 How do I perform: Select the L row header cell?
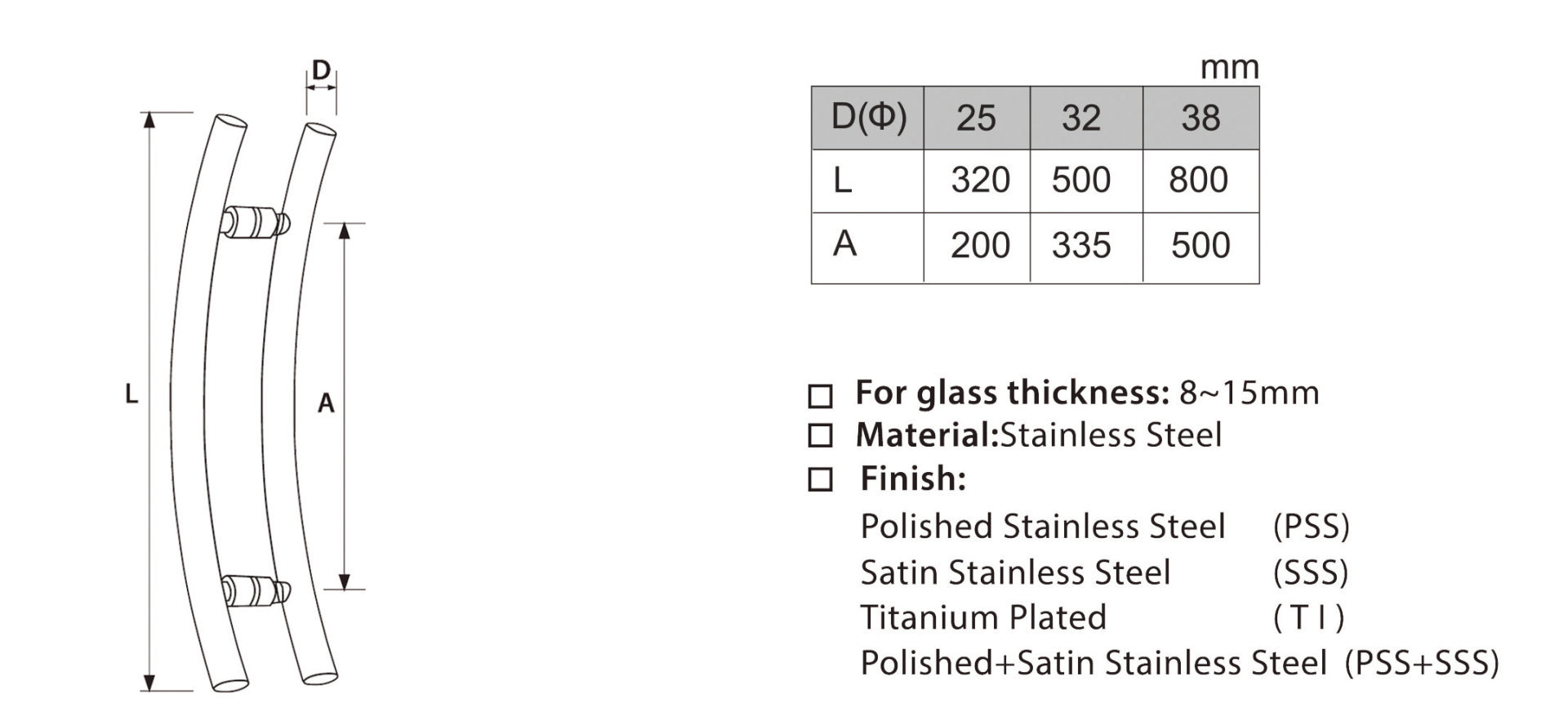867,181
